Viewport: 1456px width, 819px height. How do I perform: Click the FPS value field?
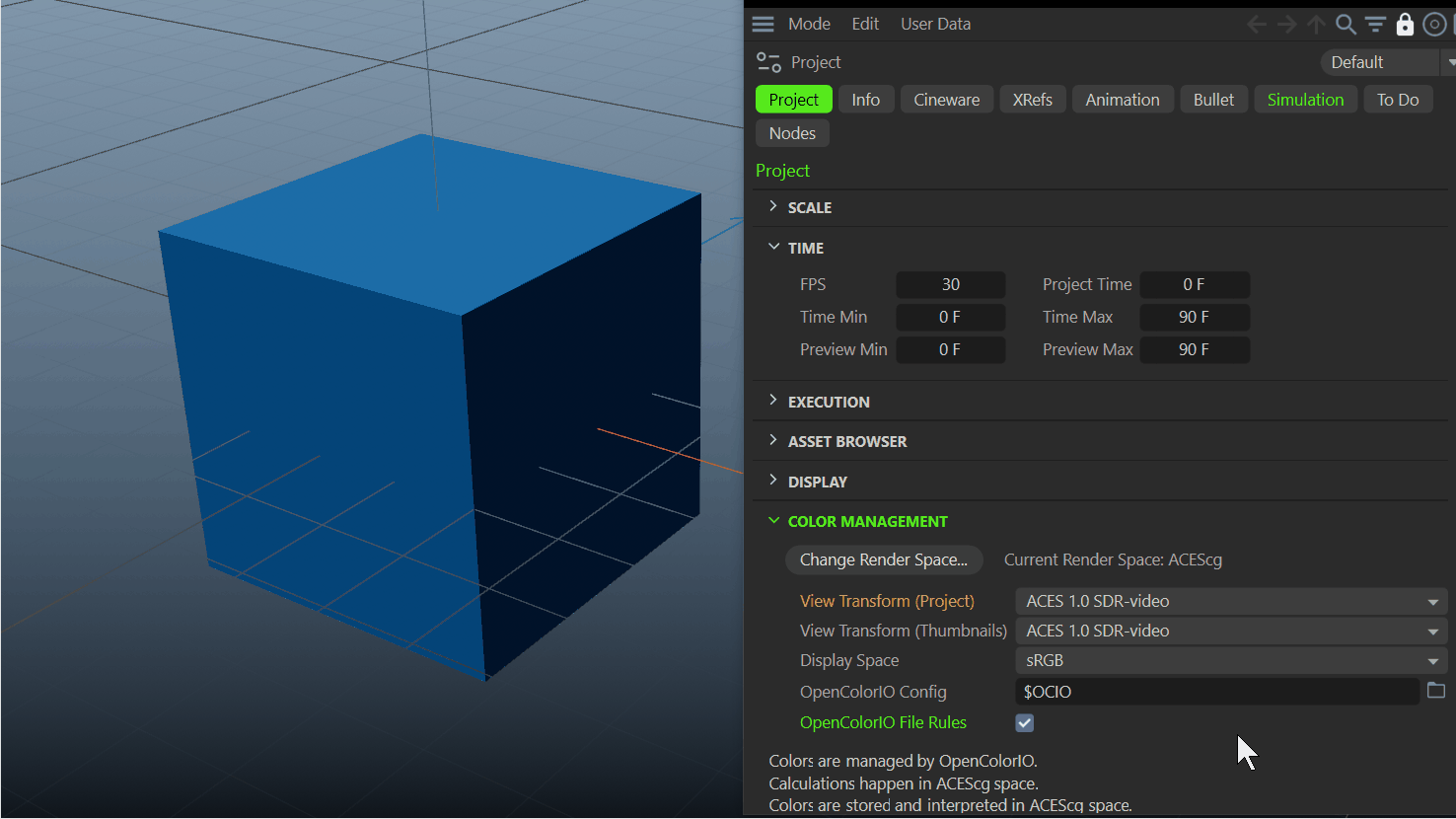pos(950,284)
